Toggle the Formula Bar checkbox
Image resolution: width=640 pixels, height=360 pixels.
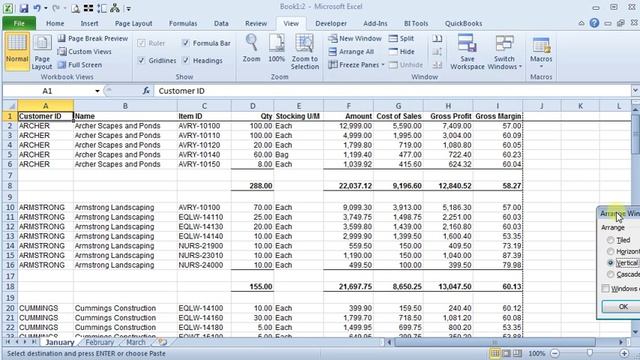[x=186, y=43]
